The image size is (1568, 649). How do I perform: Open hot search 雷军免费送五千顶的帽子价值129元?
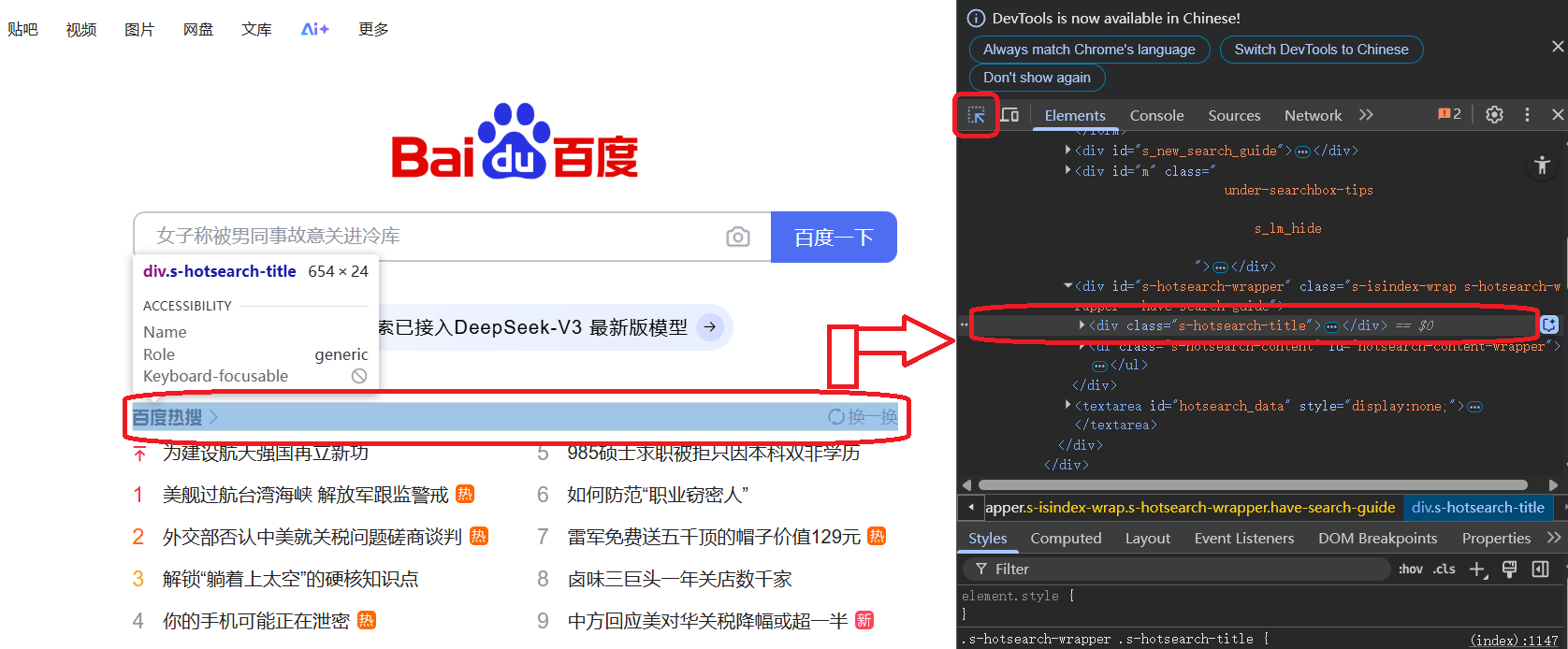point(714,537)
